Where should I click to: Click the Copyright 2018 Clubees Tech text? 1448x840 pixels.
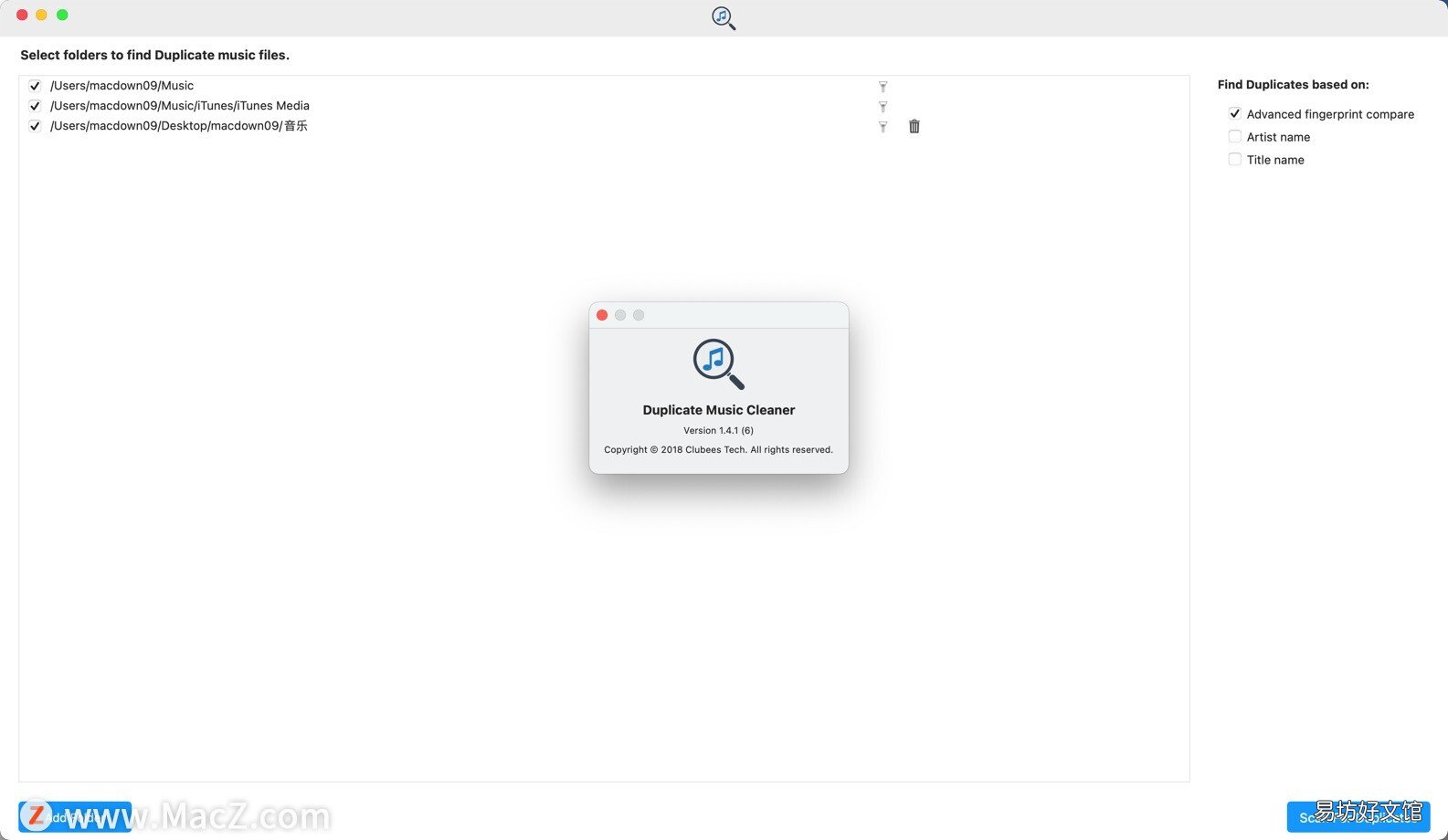coord(719,450)
